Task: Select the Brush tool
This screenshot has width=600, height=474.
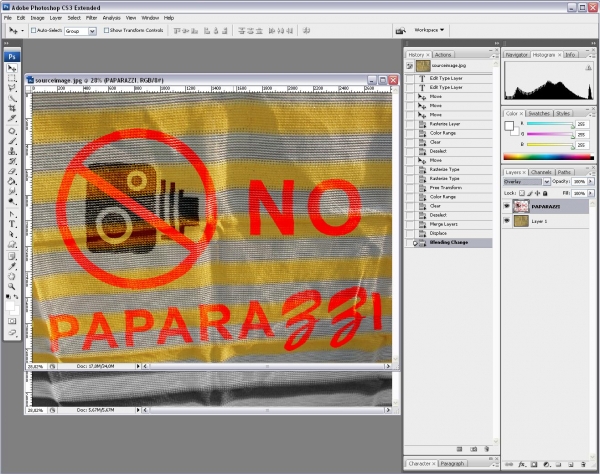Action: pos(12,141)
